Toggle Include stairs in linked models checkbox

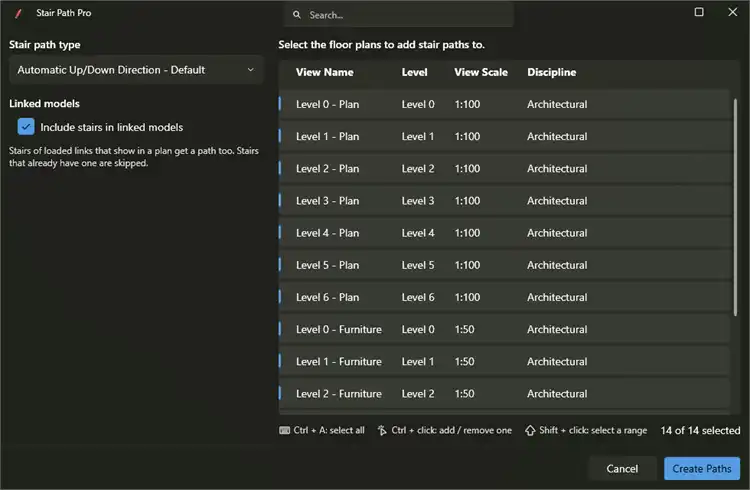point(26,127)
